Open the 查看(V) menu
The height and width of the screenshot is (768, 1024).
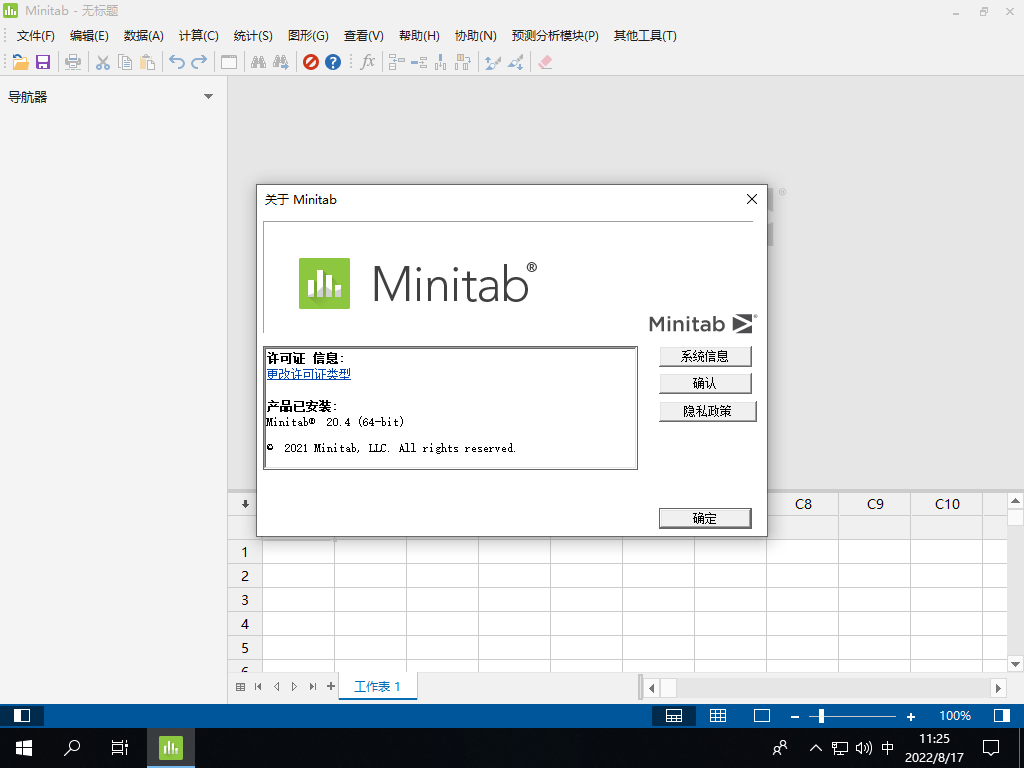pos(364,36)
